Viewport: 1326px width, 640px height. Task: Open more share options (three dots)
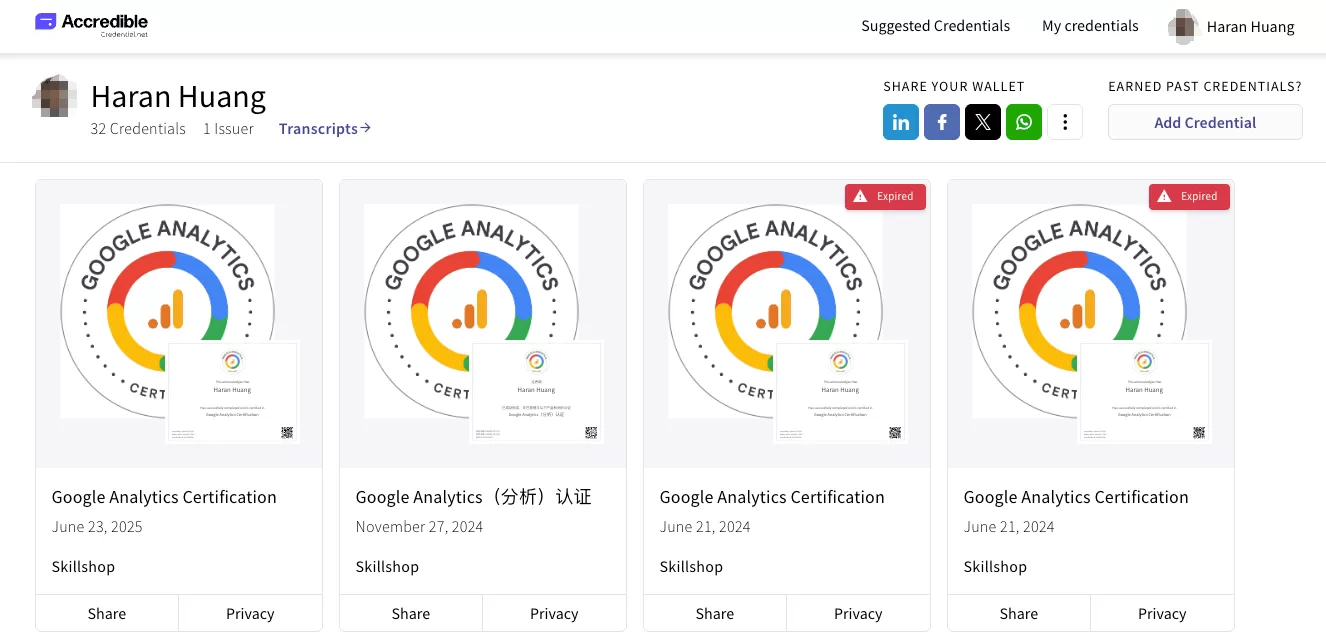pyautogui.click(x=1065, y=122)
